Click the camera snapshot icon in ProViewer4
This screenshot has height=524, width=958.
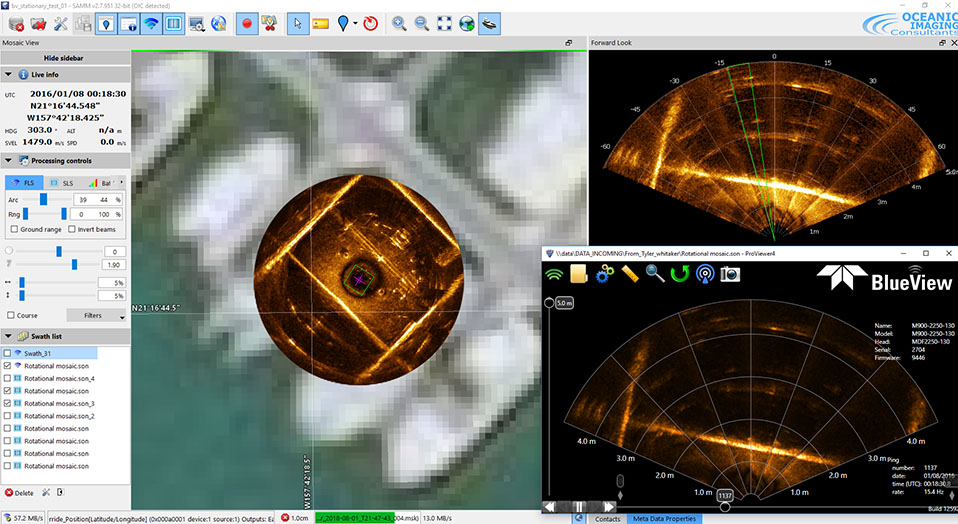tap(729, 274)
